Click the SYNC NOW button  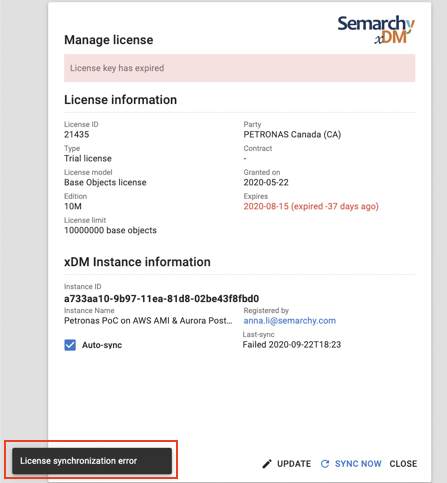[351, 464]
